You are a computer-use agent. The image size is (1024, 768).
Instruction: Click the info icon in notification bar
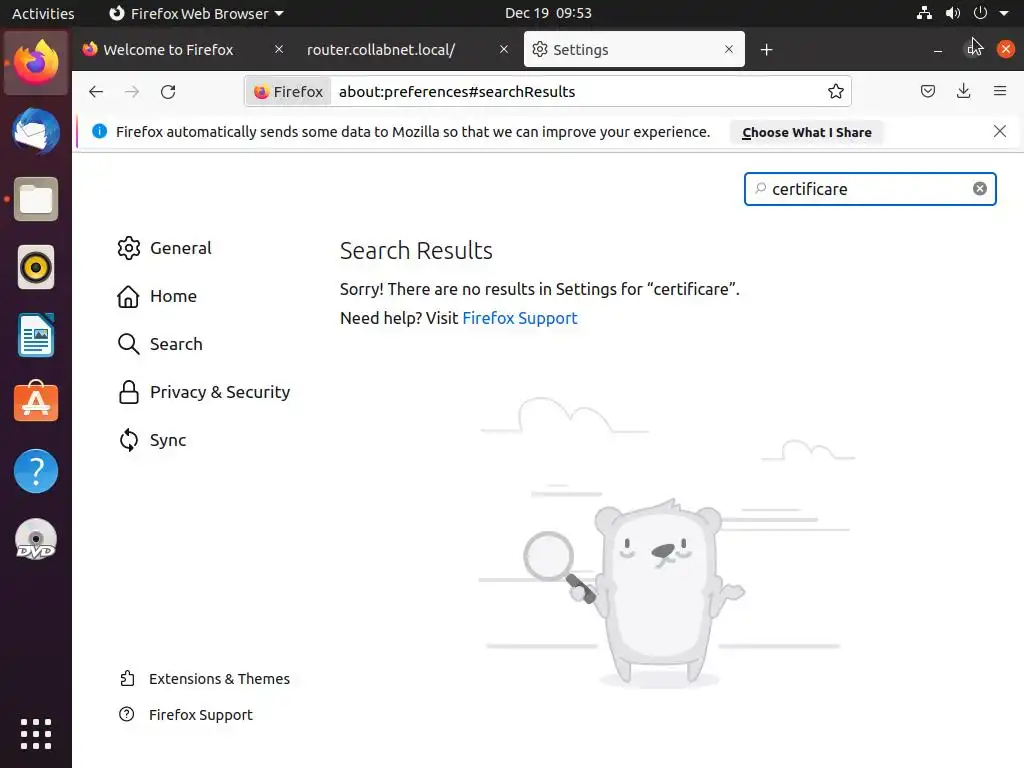tap(99, 131)
